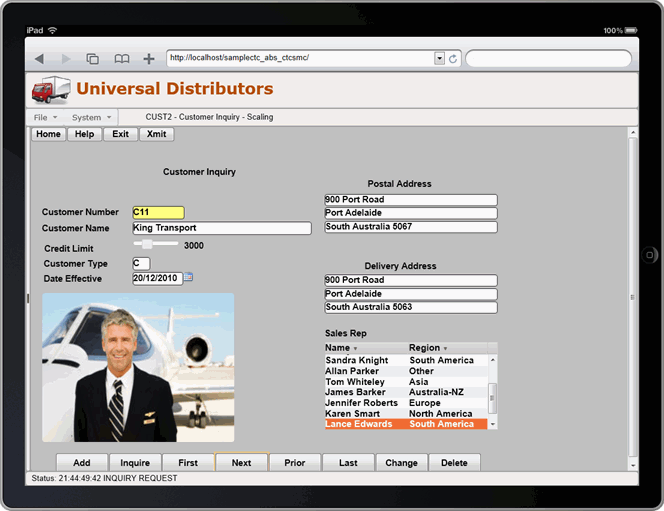This screenshot has width=664, height=511.
Task: Click the Change button
Action: [401, 463]
